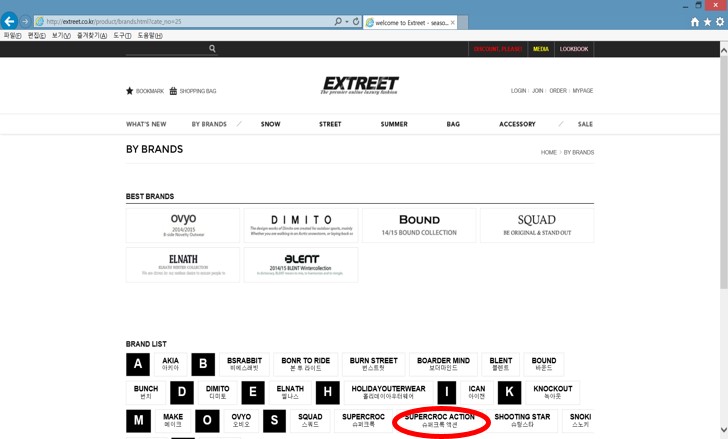Open the DIMITO best brand card
This screenshot has width=728, height=439.
pos(301,226)
